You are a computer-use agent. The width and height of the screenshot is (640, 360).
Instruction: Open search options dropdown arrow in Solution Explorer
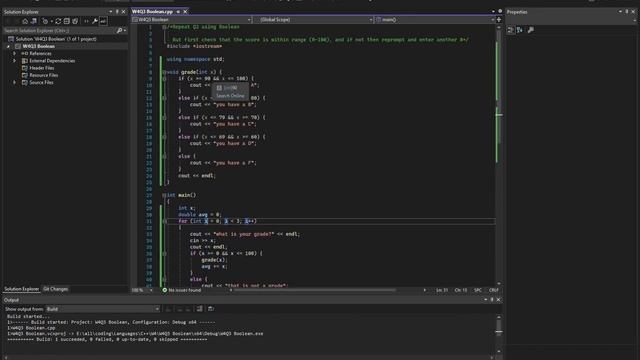pyautogui.click(x=124, y=31)
